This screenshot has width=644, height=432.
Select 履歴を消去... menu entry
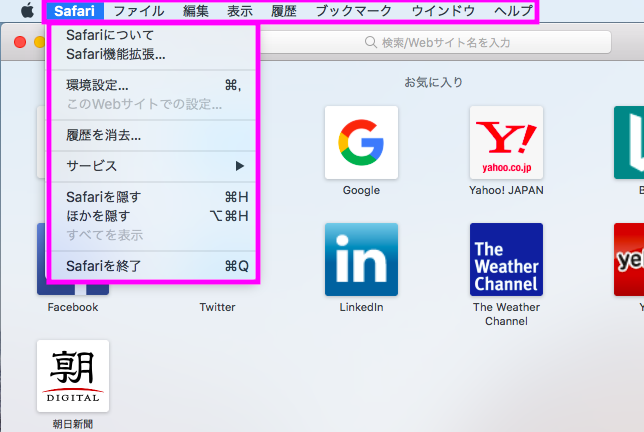point(154,135)
